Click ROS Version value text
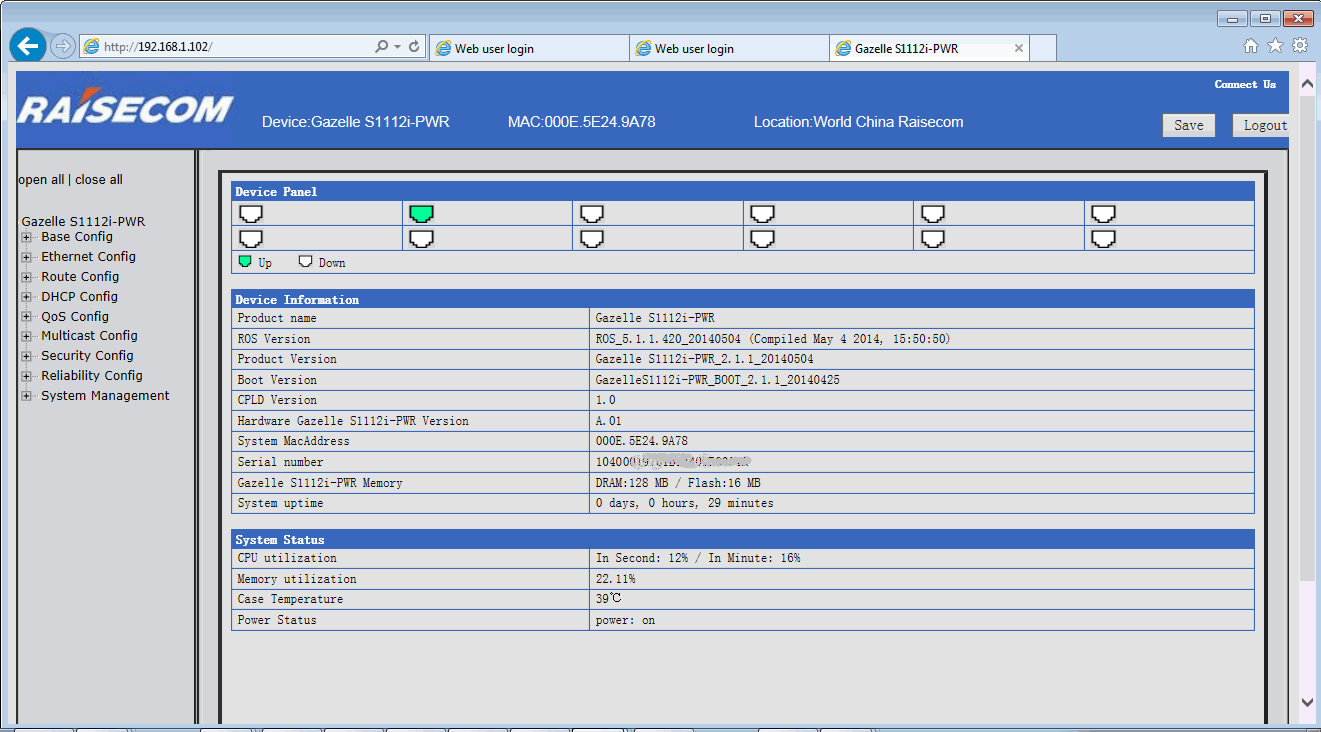 pos(773,339)
